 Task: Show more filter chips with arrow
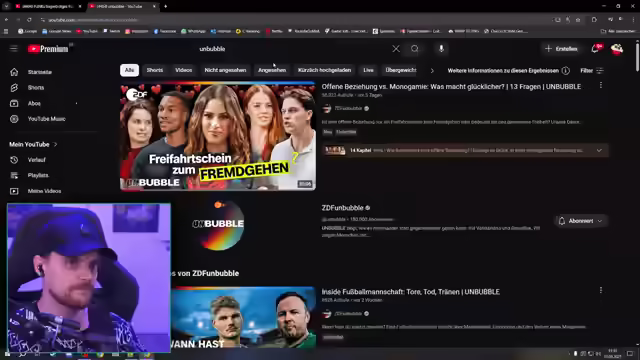432,71
